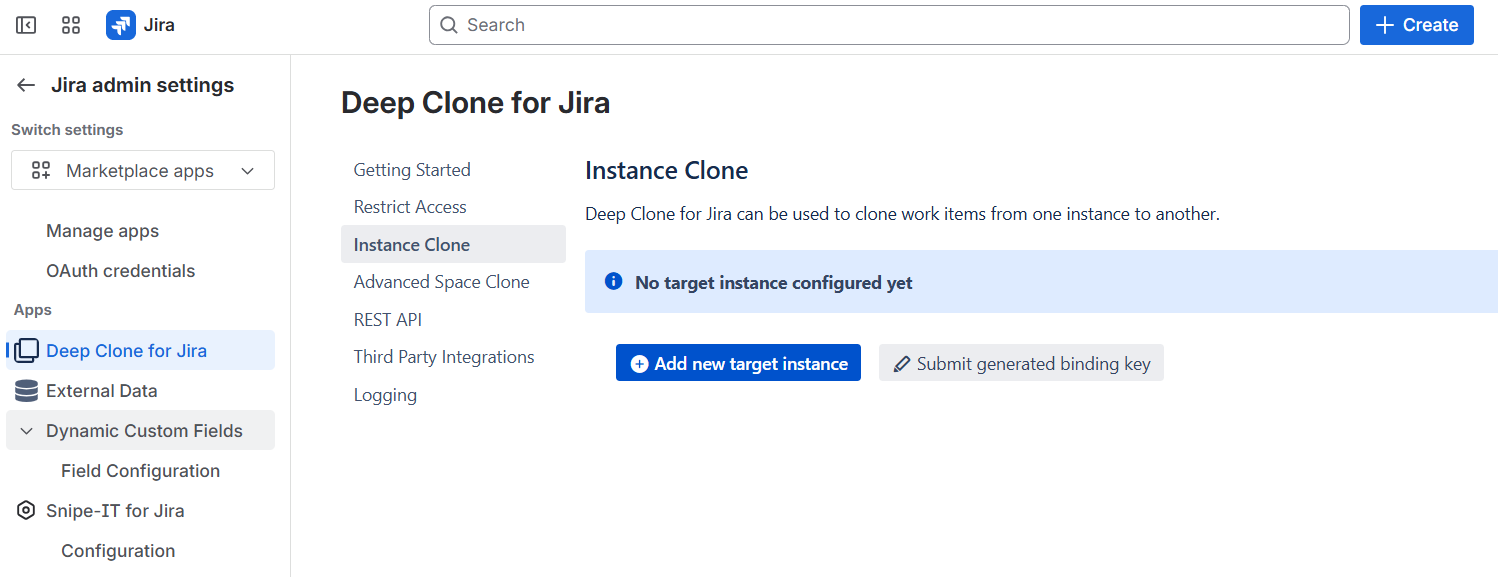This screenshot has width=1498, height=577.
Task: Click the External Data database icon
Action: (27, 391)
